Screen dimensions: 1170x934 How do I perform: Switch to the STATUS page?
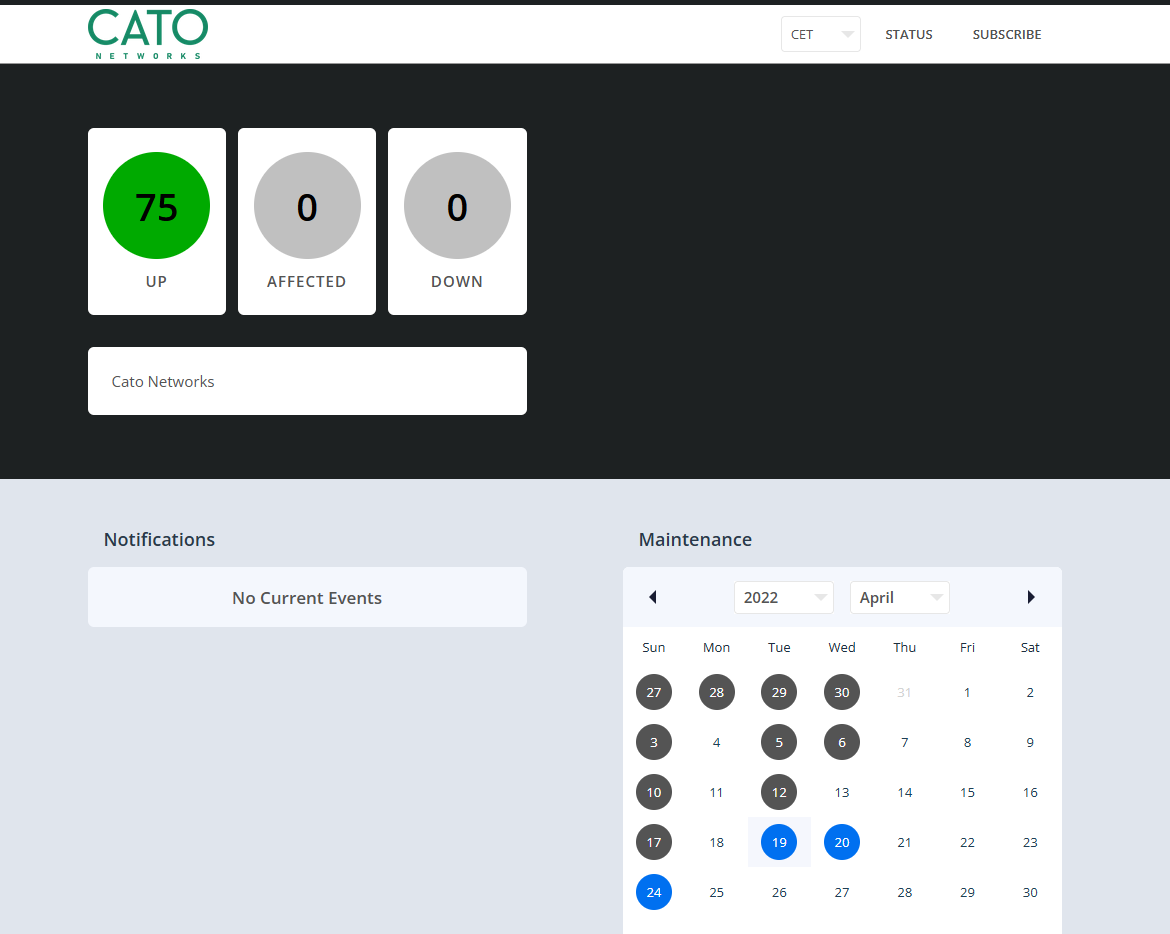908,34
